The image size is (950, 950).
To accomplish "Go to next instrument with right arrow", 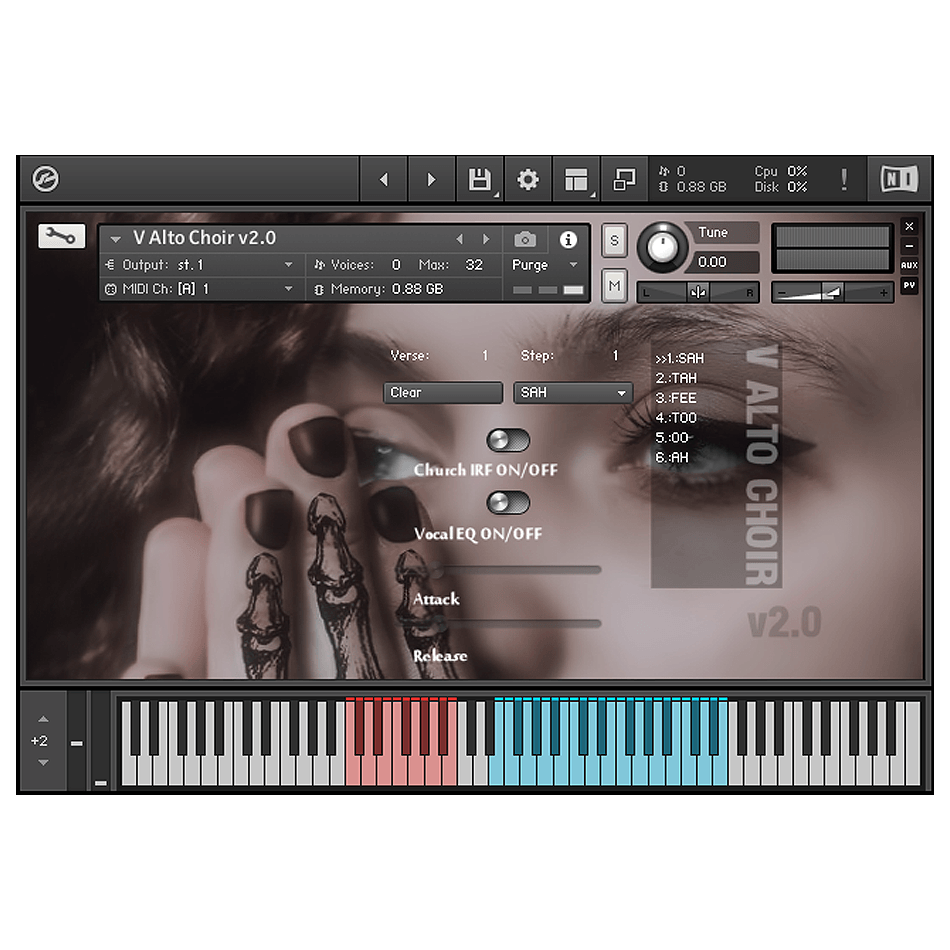I will coord(431,179).
